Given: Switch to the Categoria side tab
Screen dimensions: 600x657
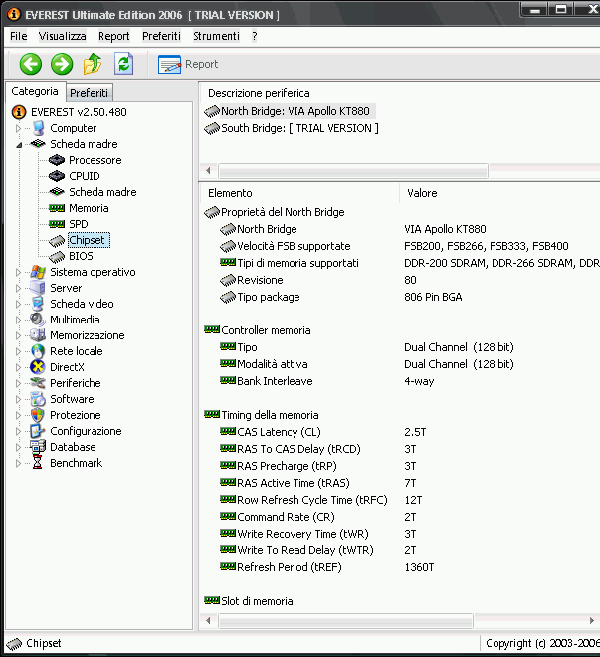Looking at the screenshot, I should pos(35,91).
